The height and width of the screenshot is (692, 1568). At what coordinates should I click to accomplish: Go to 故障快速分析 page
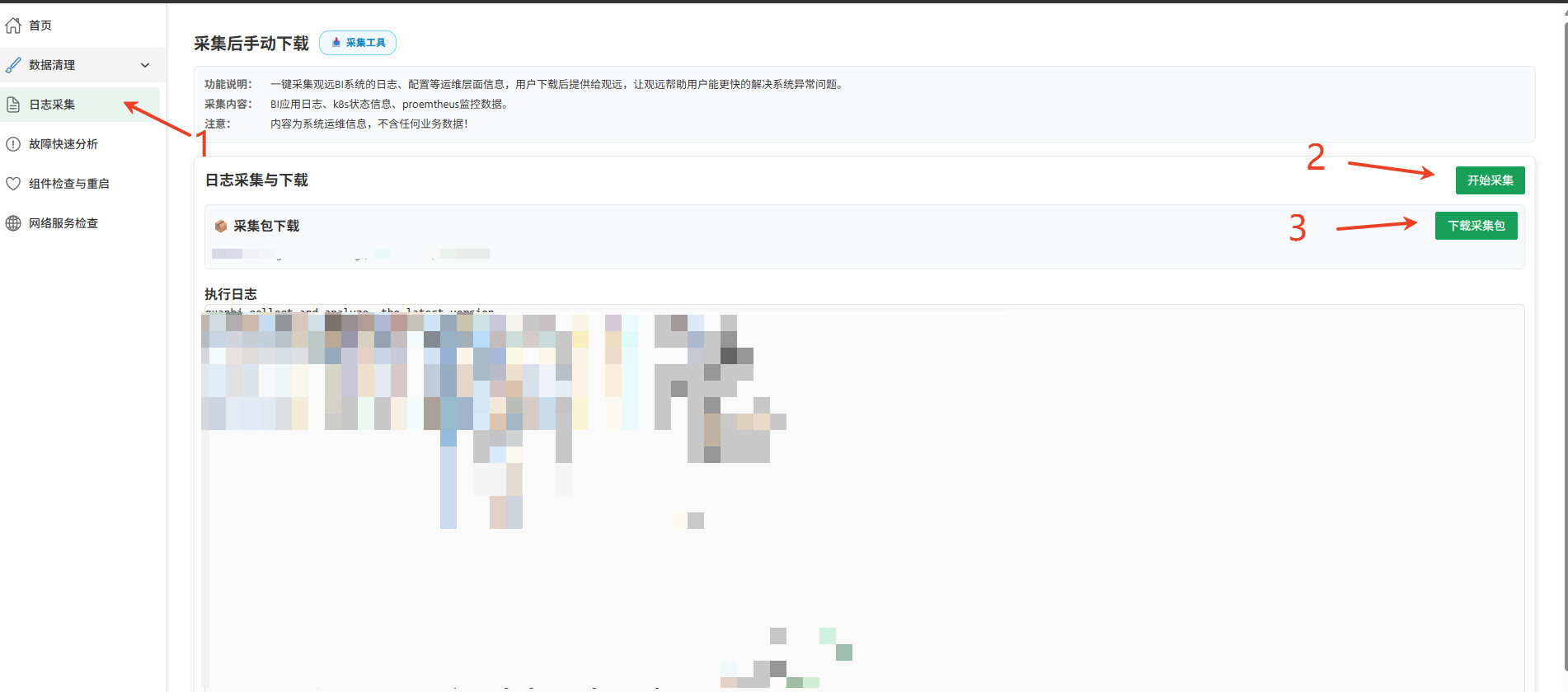(63, 144)
